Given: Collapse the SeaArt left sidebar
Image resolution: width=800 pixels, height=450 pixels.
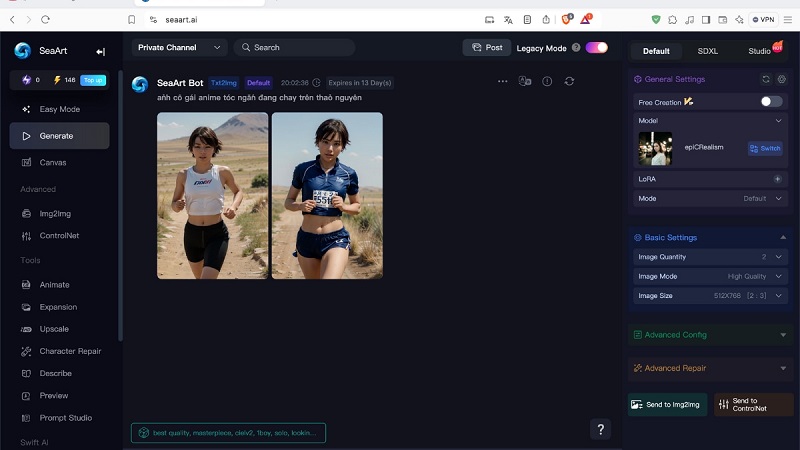Looking at the screenshot, I should coord(100,51).
